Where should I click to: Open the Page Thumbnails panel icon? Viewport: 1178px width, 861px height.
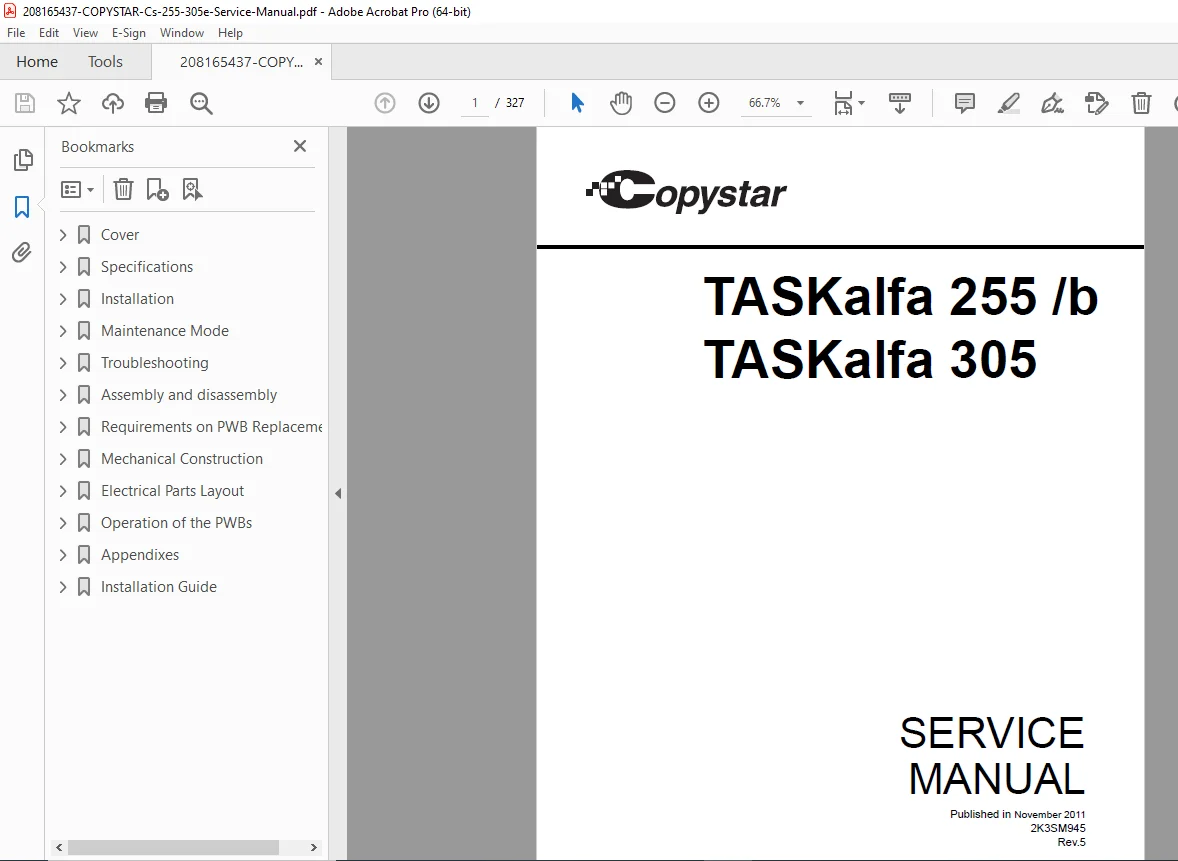tap(23, 160)
